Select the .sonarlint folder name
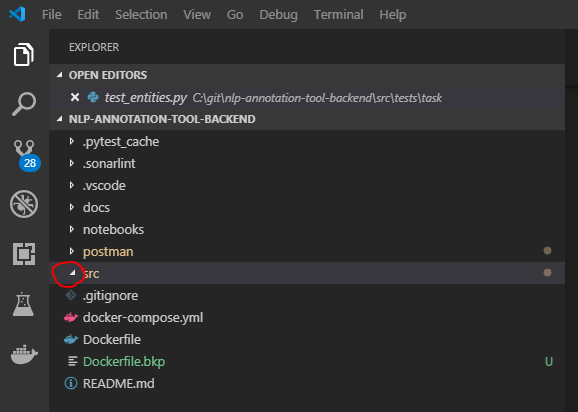This screenshot has width=578, height=412. tap(109, 163)
